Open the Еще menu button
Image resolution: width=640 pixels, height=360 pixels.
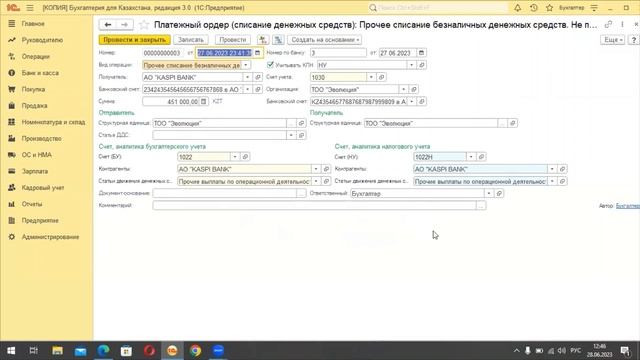click(612, 40)
